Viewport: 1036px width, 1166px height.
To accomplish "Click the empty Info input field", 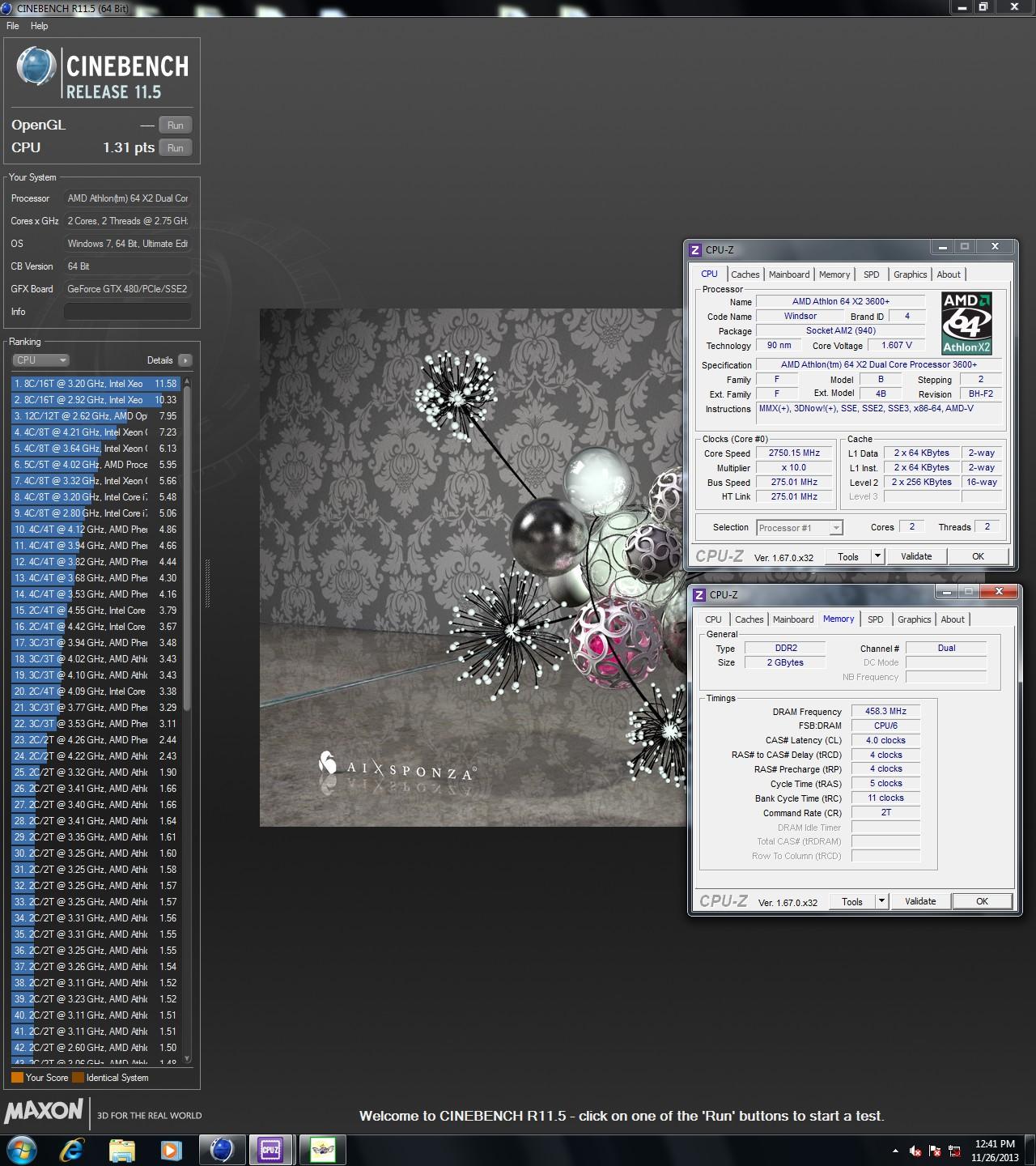I will [x=128, y=312].
